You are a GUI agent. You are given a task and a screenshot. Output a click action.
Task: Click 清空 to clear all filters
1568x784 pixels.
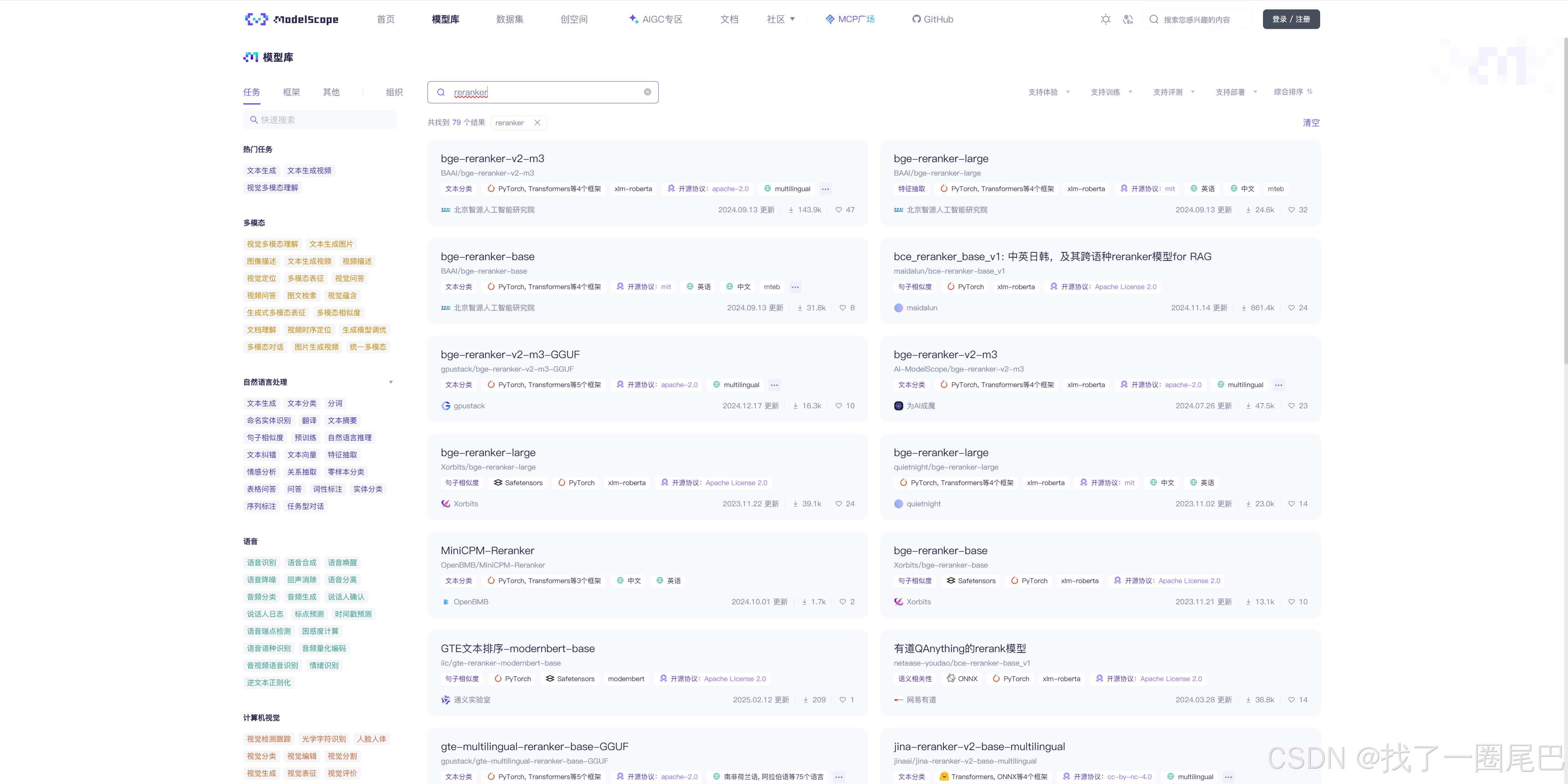point(1310,123)
